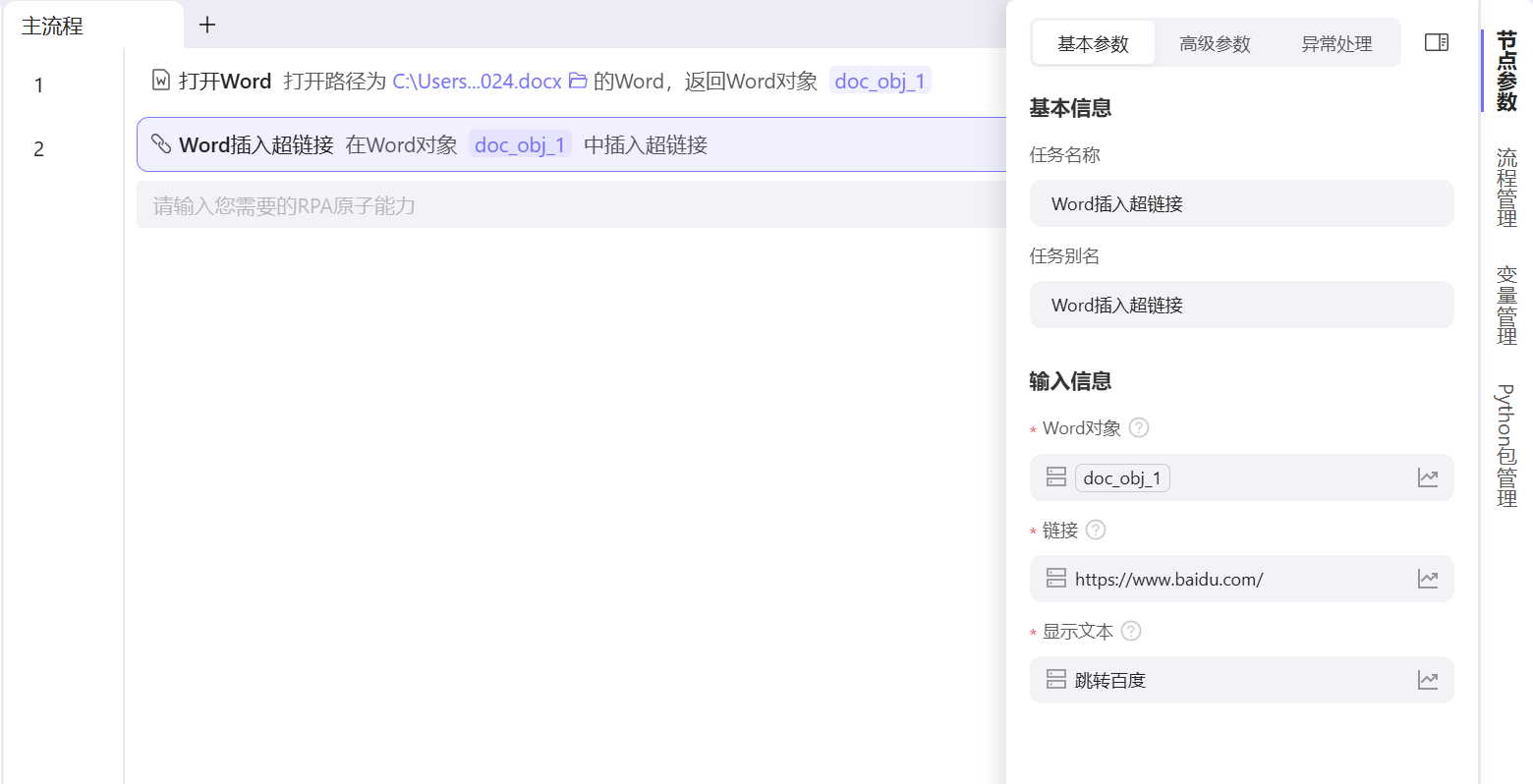Viewport: 1533px width, 784px height.
Task: Open the expression editor icon for the 链接 field
Action: point(1428,578)
